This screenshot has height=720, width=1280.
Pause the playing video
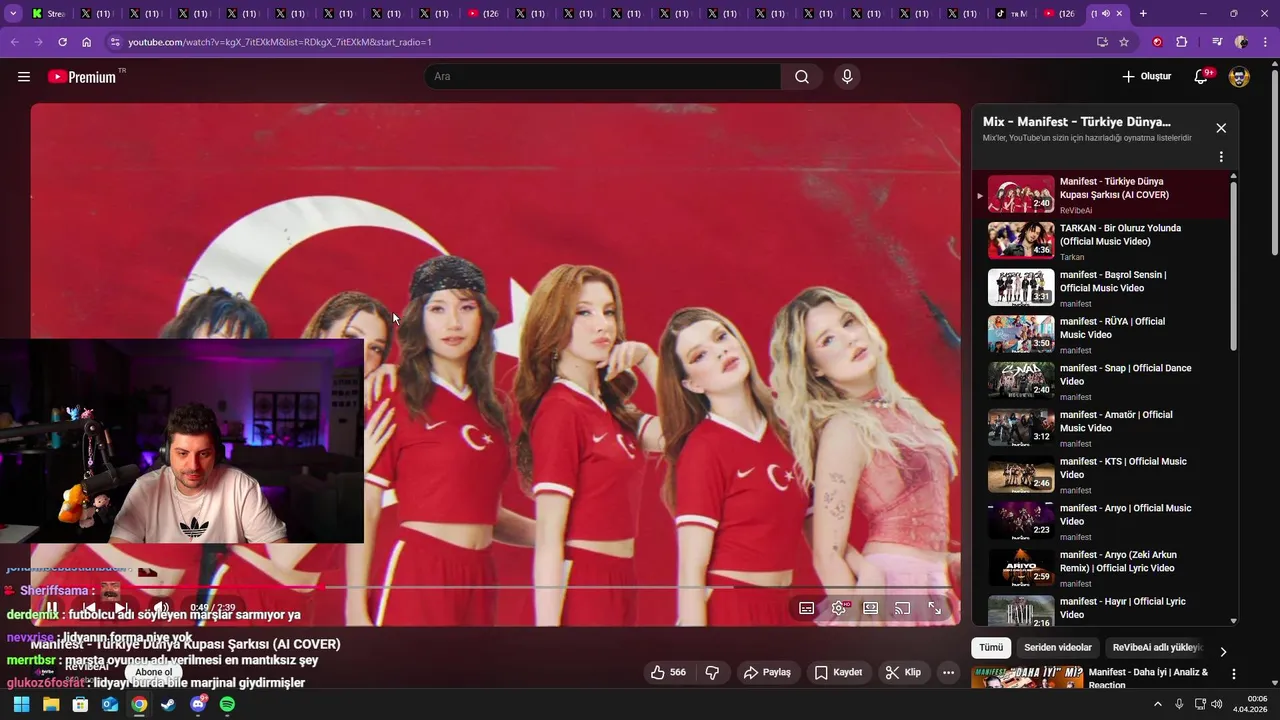tap(52, 608)
